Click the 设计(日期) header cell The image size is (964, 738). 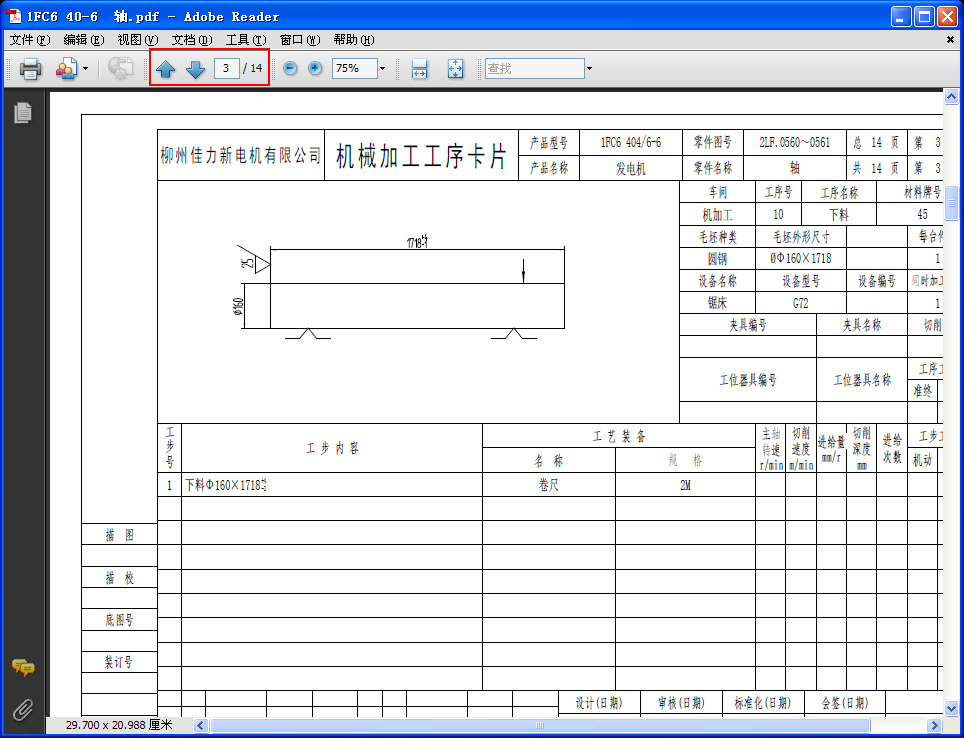[599, 703]
